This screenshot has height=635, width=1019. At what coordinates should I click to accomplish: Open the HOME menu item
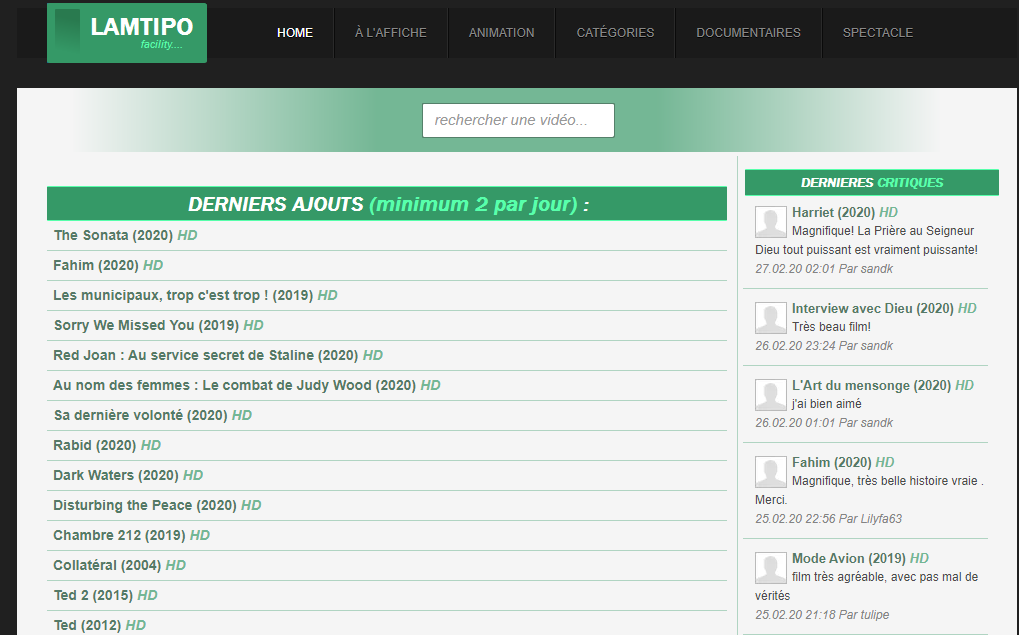[295, 33]
